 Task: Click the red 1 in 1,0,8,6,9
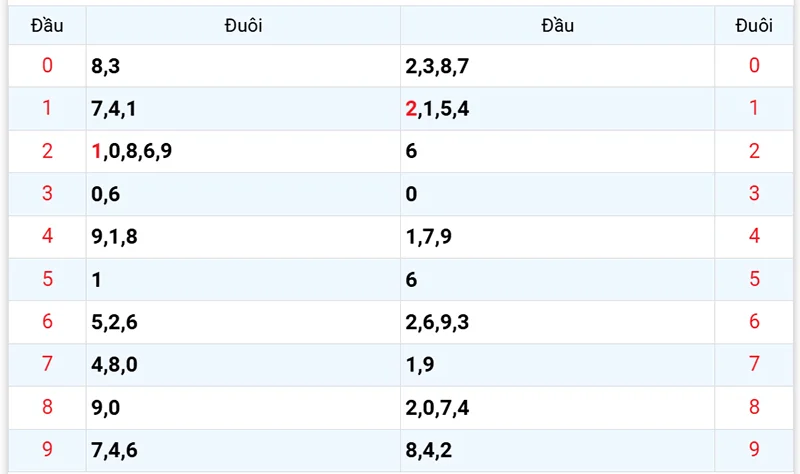pyautogui.click(x=96, y=152)
